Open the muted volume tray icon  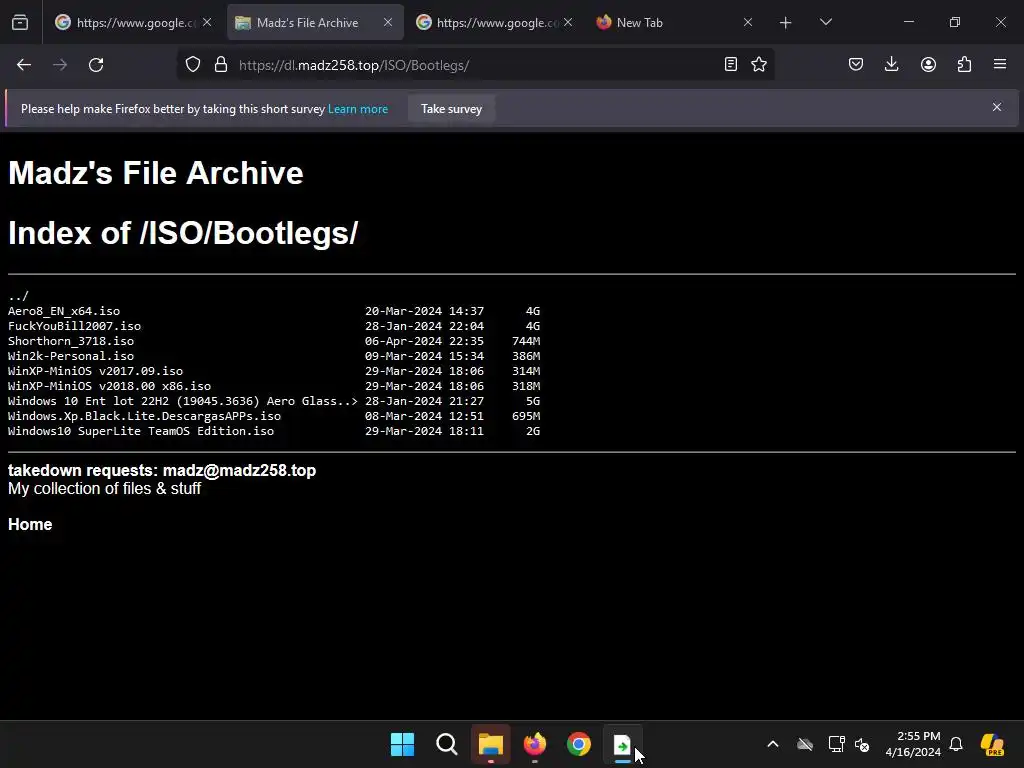[862, 744]
